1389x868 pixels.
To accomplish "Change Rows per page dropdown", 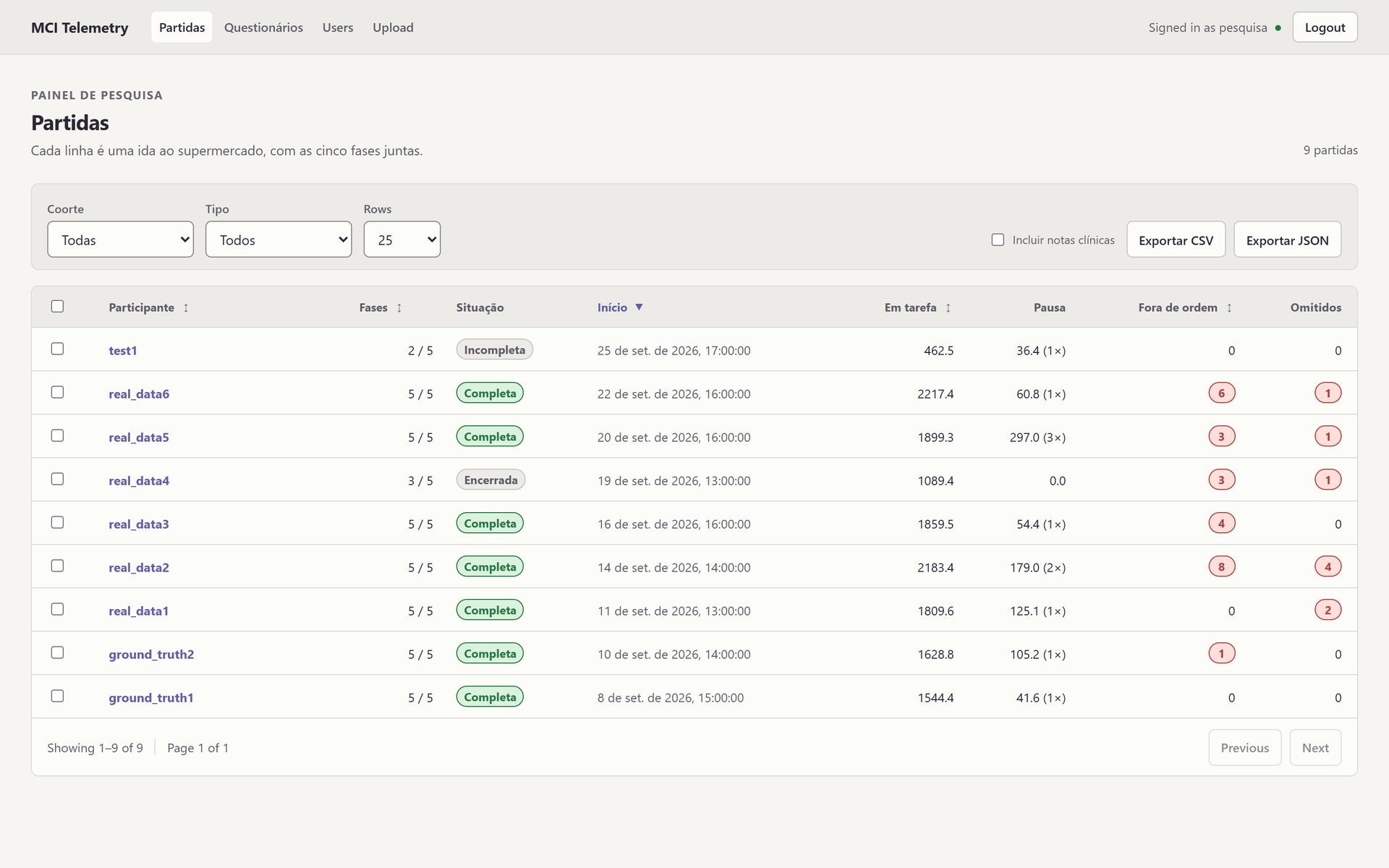I will click(402, 239).
